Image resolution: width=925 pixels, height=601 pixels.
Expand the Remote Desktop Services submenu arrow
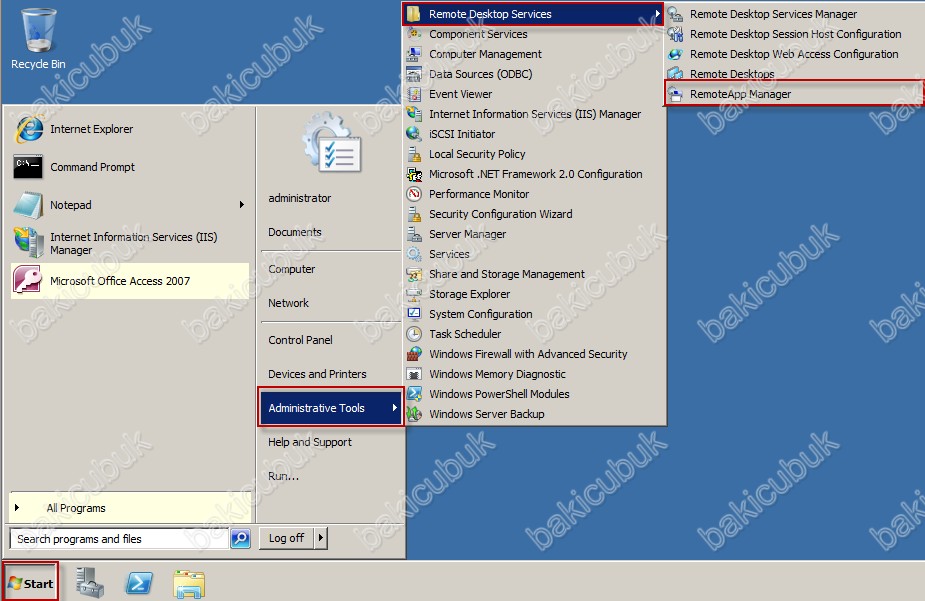click(x=657, y=14)
